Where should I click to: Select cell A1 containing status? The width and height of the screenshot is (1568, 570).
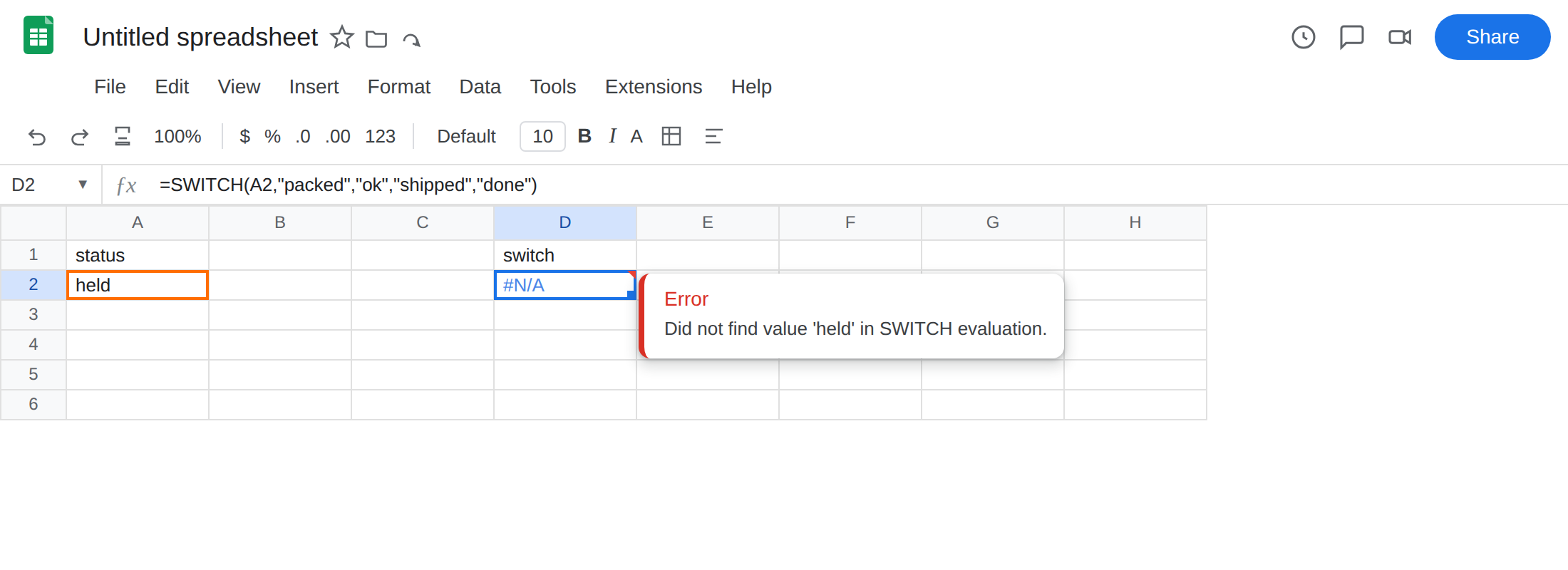pos(138,255)
